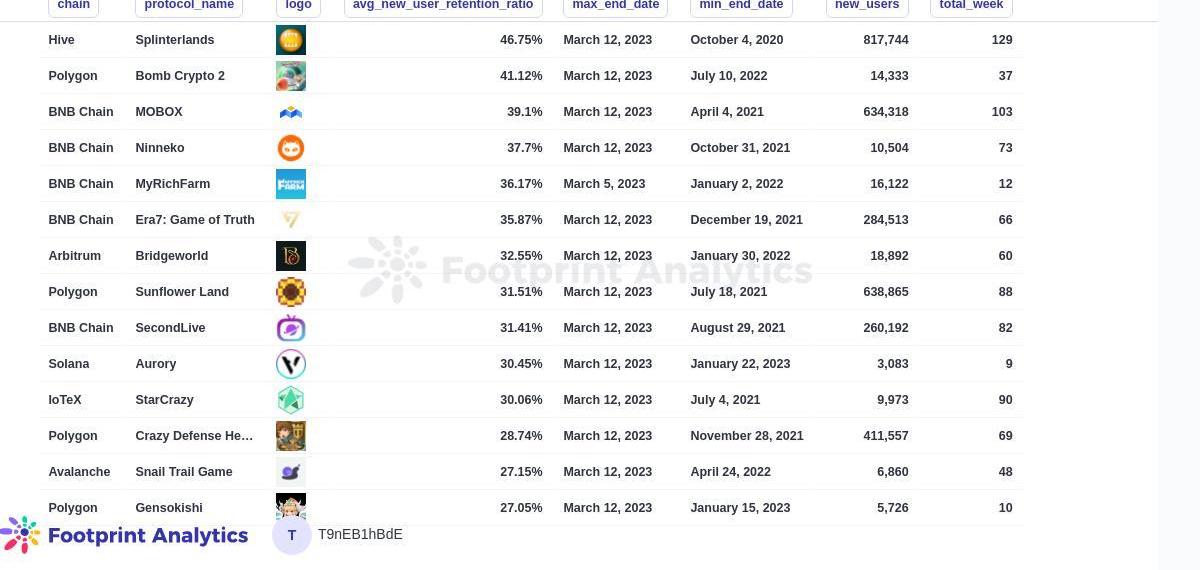Image resolution: width=1200 pixels, height=570 pixels.
Task: Open the T9nEB1hBdE author name
Action: click(x=360, y=535)
